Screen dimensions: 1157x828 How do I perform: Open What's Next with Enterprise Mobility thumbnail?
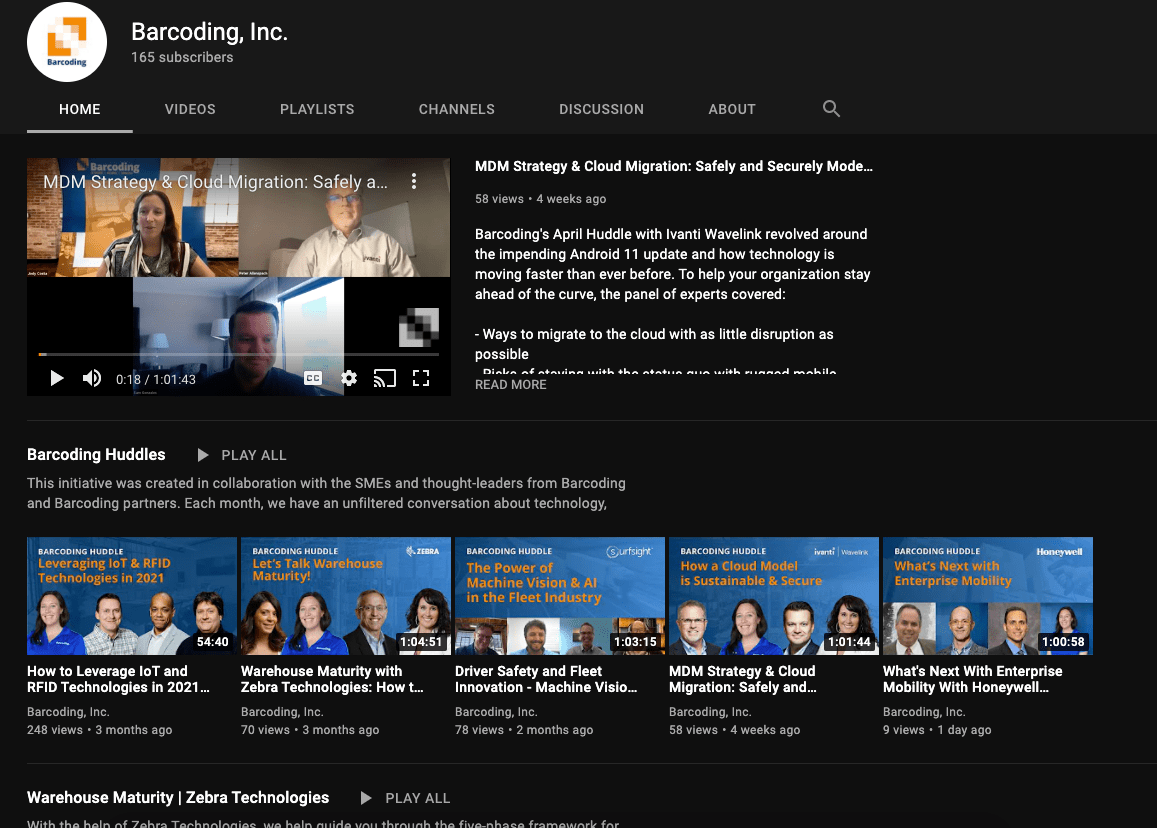pyautogui.click(x=988, y=596)
